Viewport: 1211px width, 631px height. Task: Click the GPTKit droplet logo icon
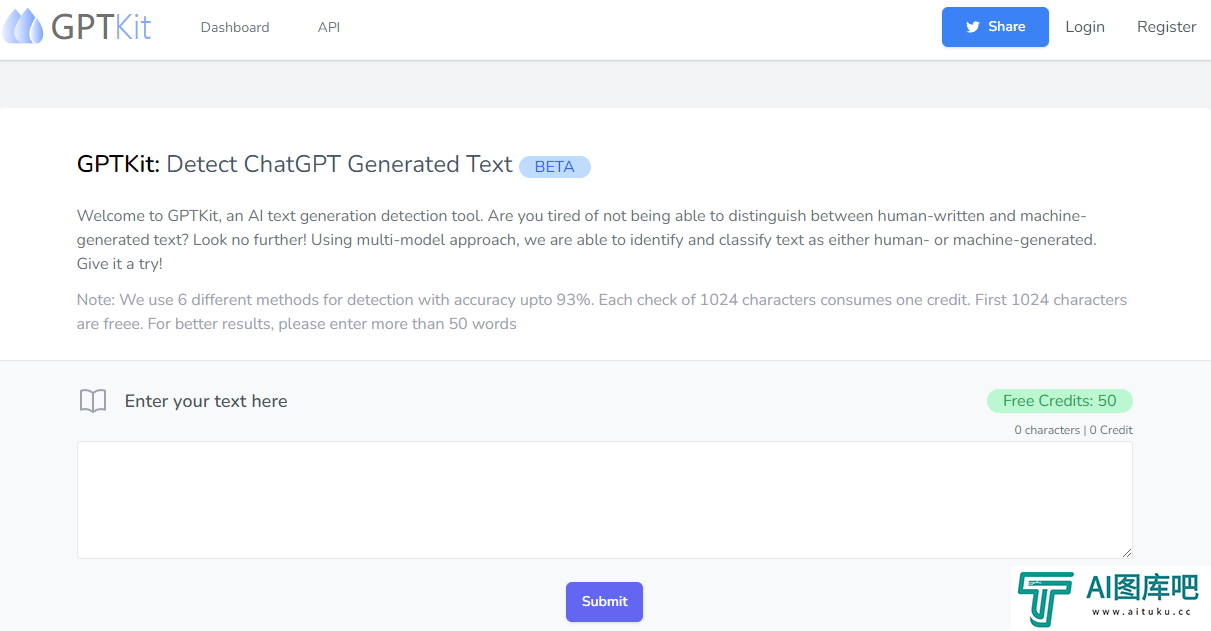coord(23,26)
